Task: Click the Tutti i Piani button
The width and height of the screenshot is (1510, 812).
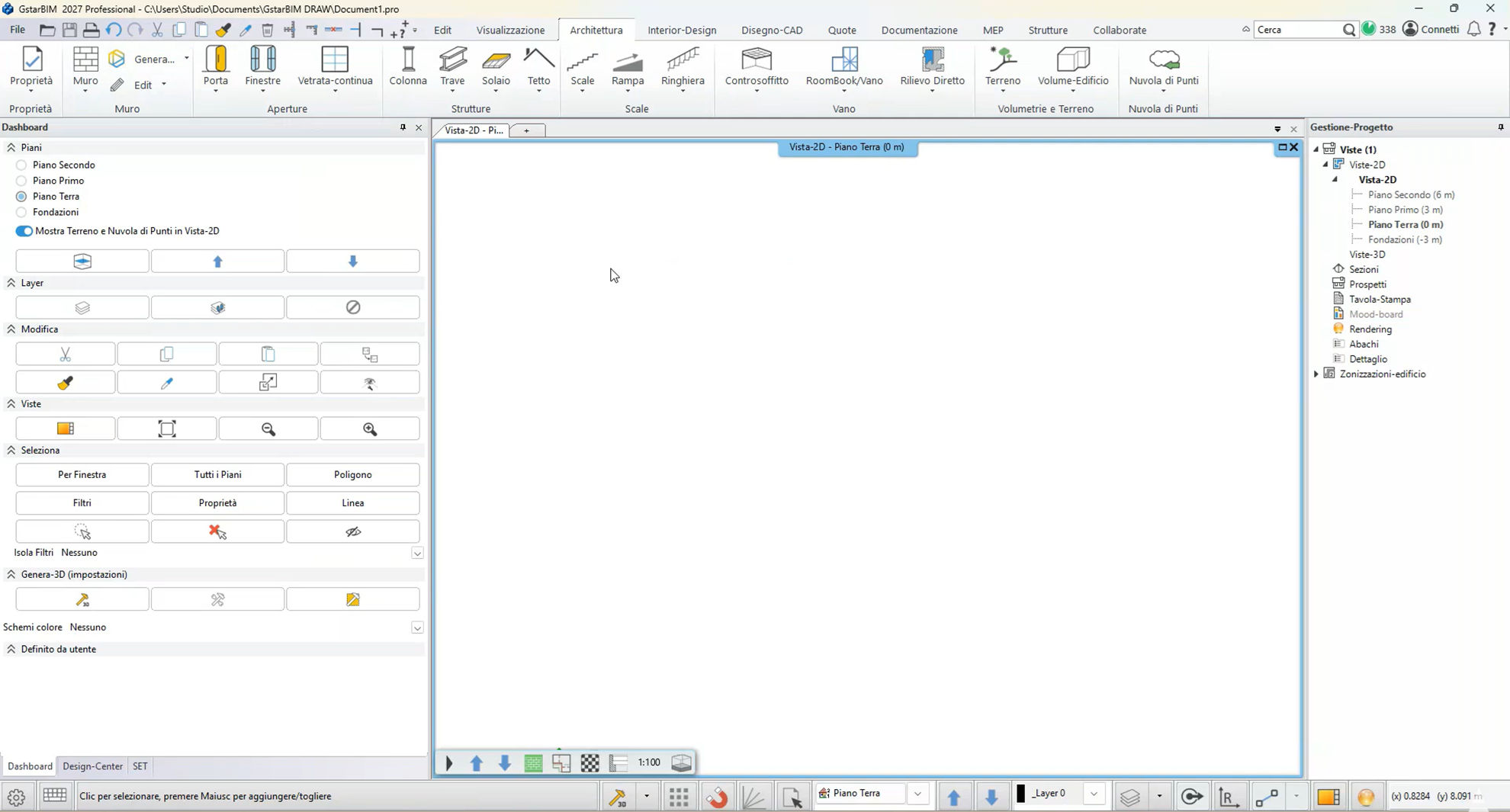Action: pyautogui.click(x=217, y=475)
